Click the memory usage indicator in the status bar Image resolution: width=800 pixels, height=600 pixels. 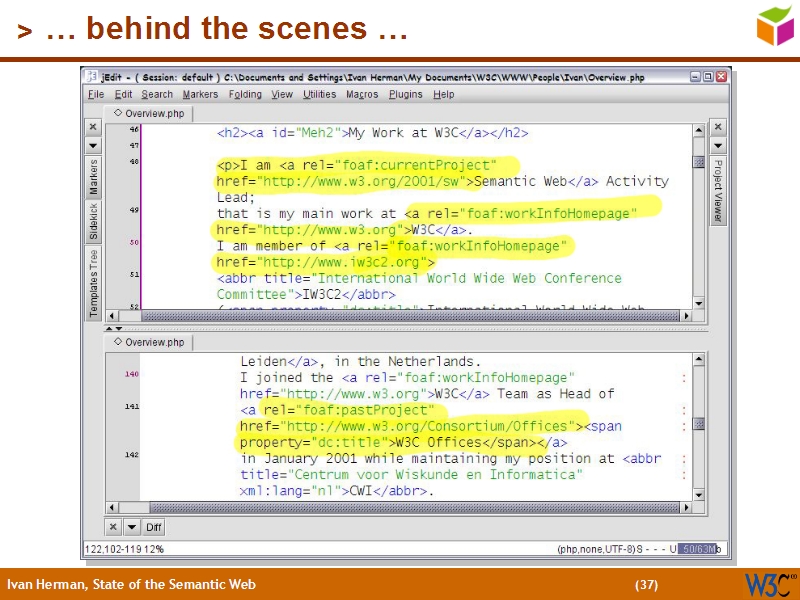click(x=700, y=548)
